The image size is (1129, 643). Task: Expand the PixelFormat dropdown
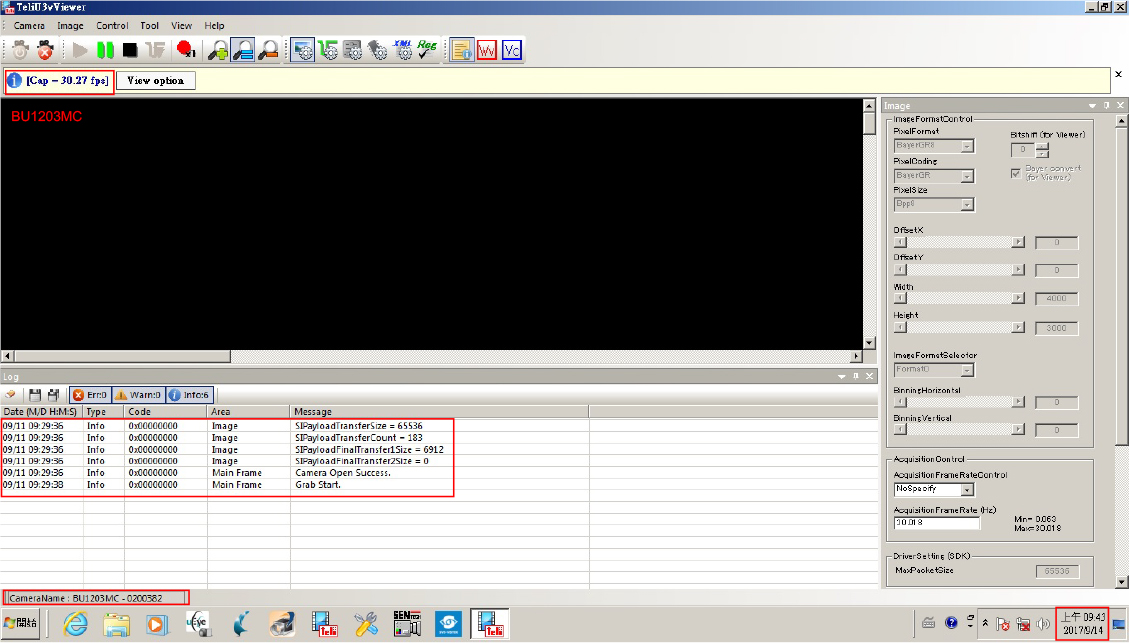(x=933, y=146)
